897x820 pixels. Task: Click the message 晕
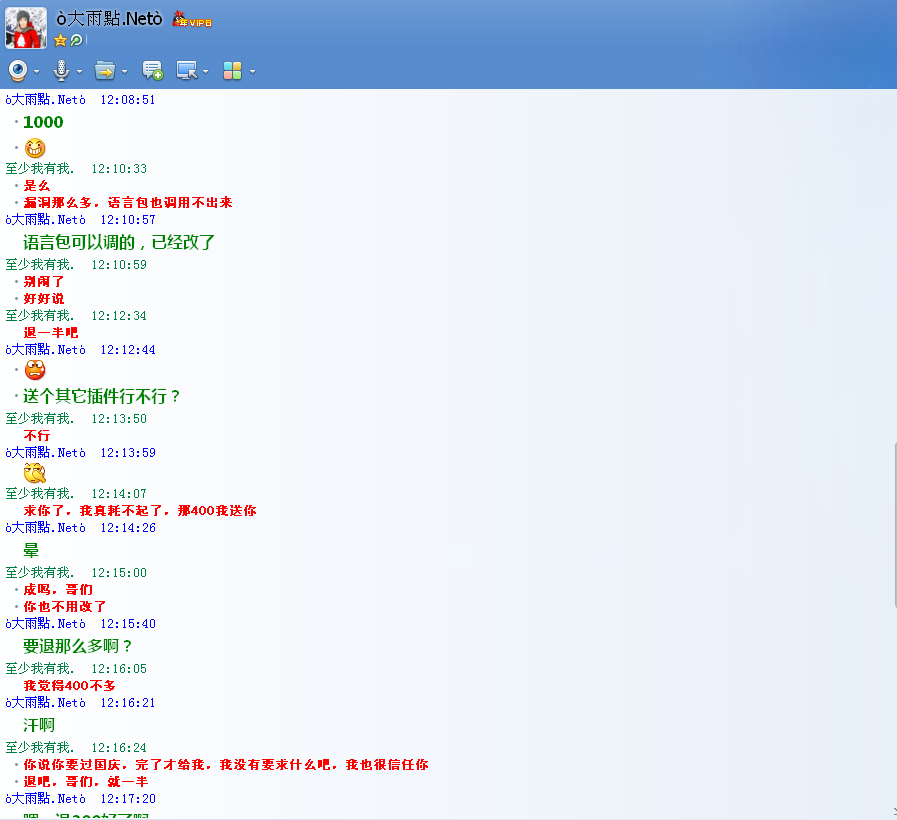point(31,550)
